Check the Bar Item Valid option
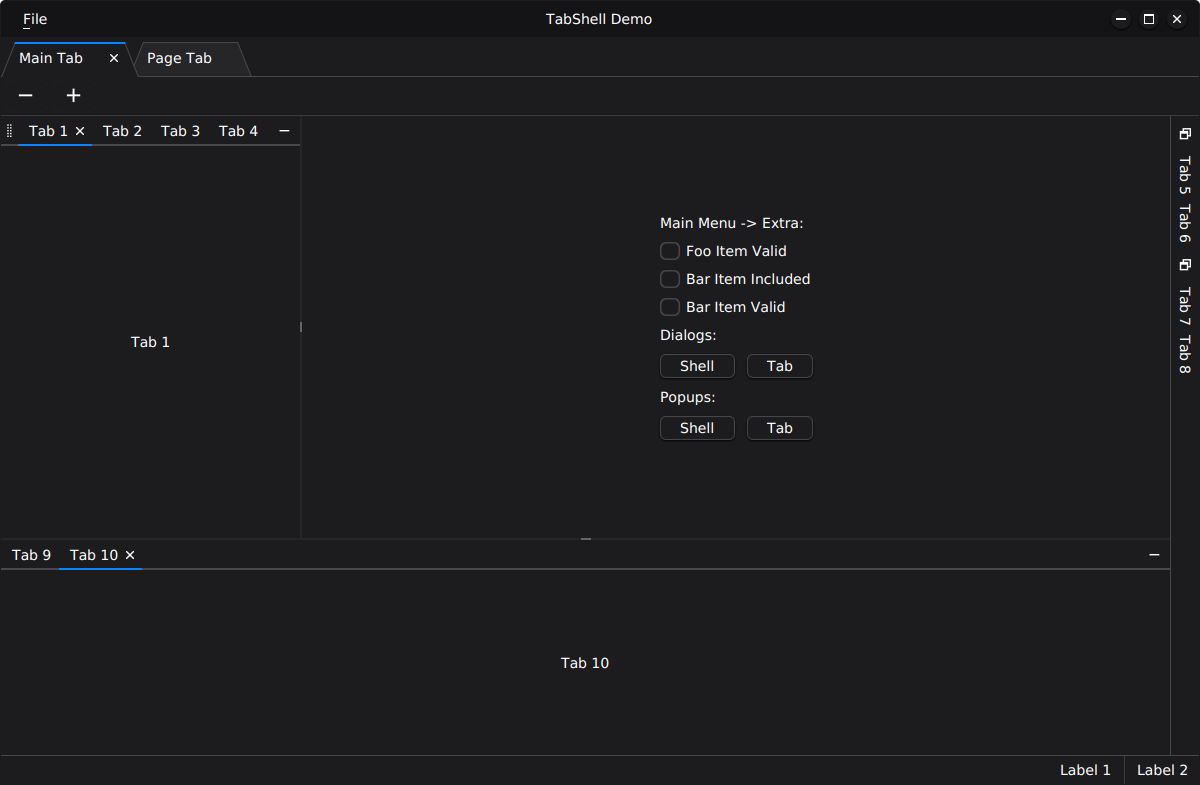 pos(670,307)
